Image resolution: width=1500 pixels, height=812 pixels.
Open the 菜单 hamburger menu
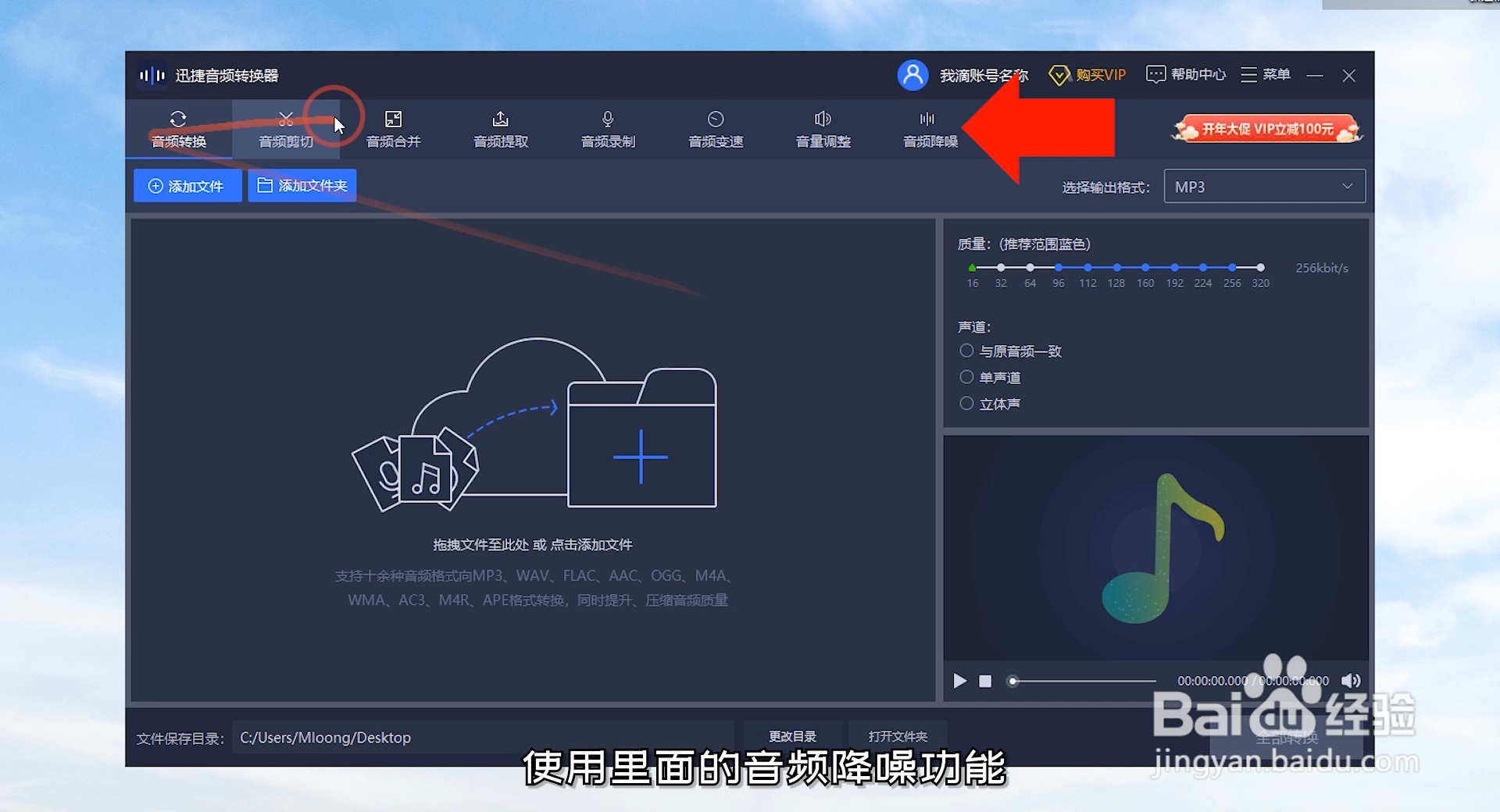coord(1265,74)
